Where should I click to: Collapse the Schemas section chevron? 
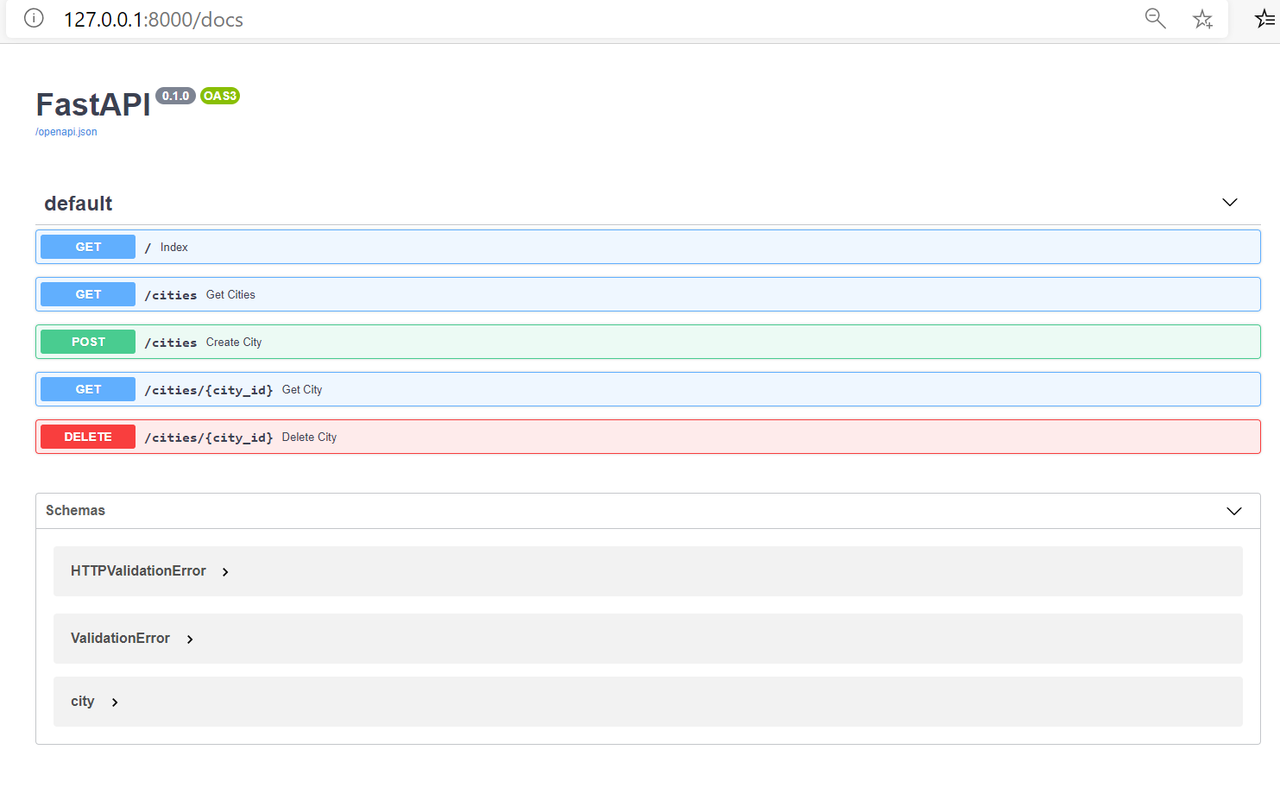click(x=1234, y=511)
